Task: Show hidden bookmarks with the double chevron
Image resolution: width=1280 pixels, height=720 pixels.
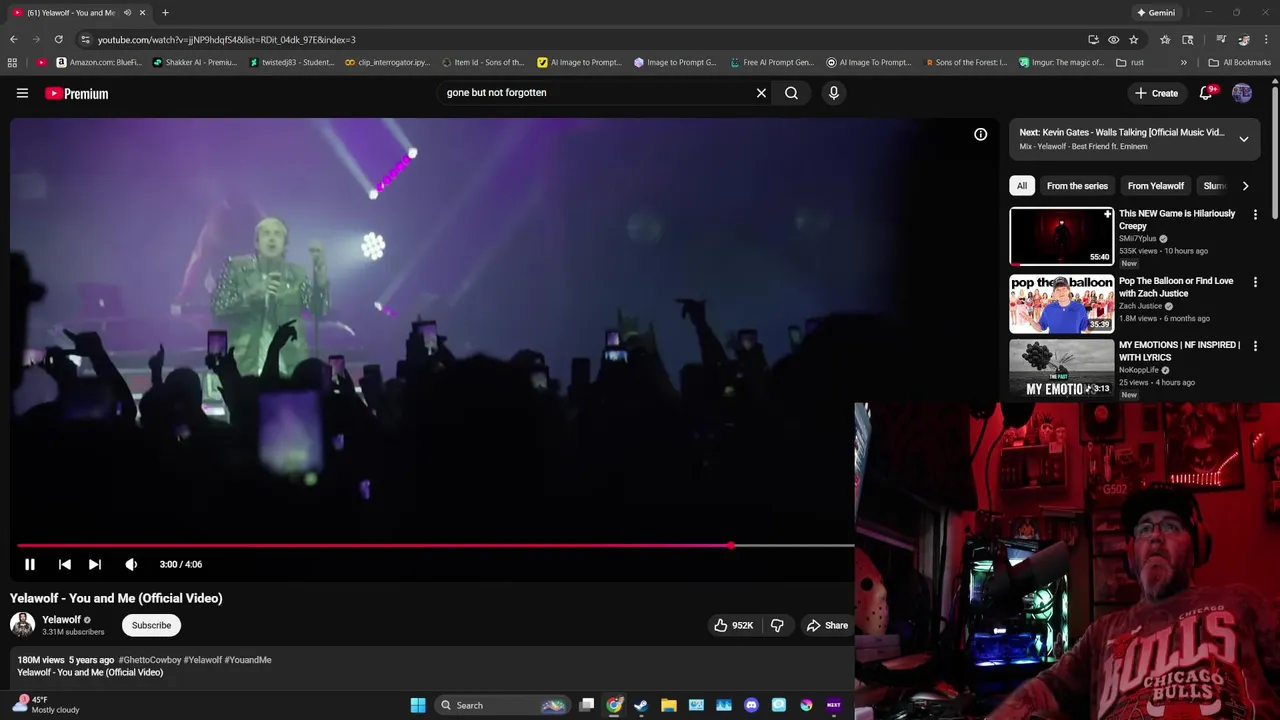Action: pyautogui.click(x=1184, y=62)
